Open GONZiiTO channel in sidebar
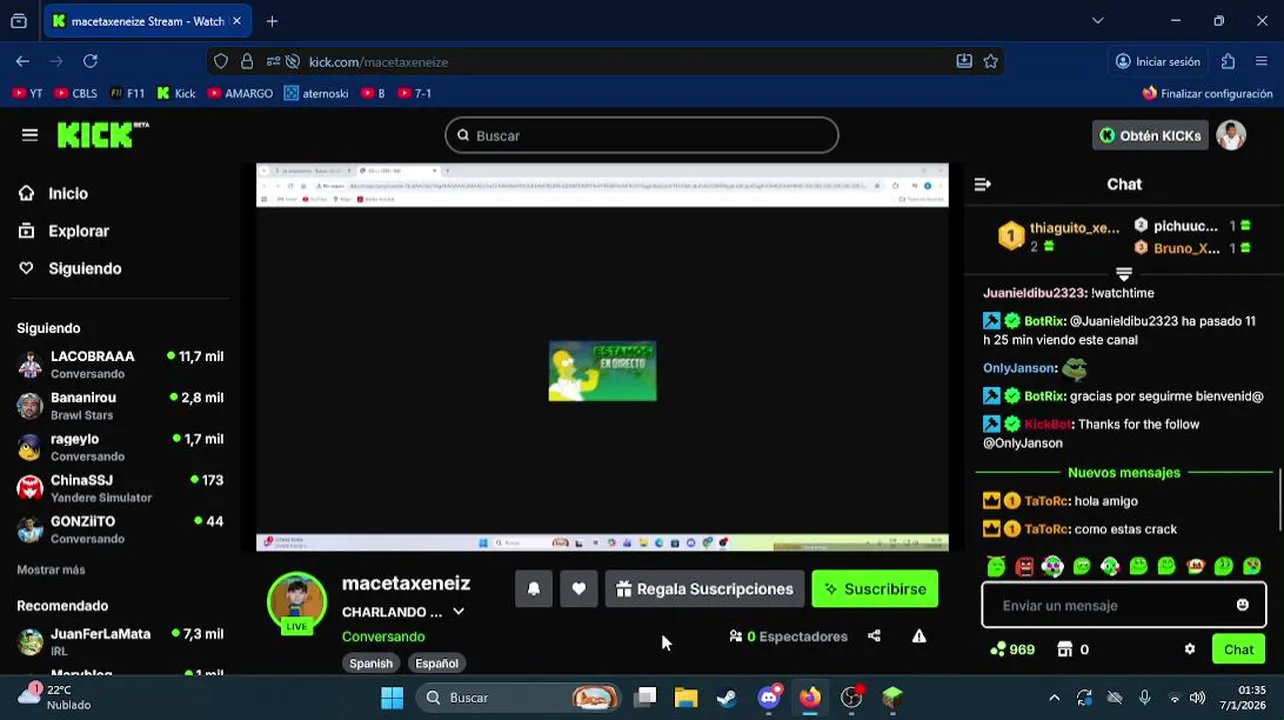This screenshot has width=1284, height=720. pos(120,529)
